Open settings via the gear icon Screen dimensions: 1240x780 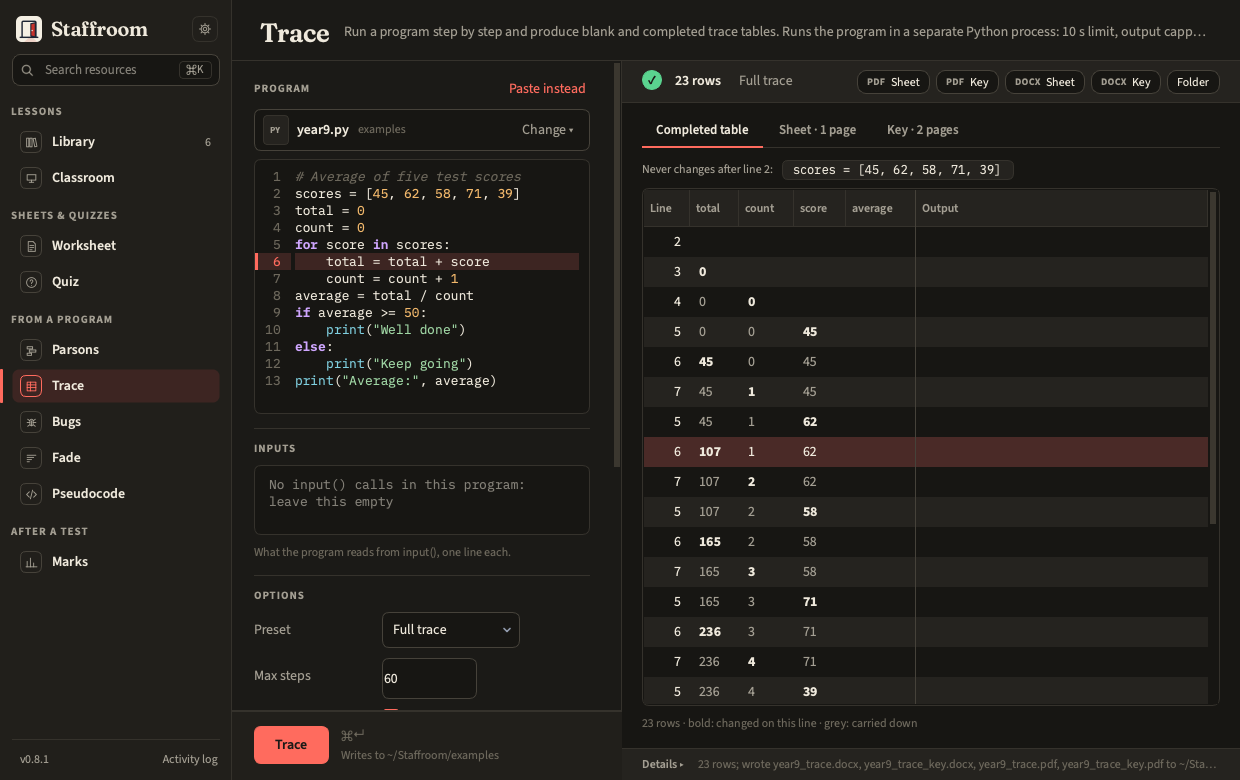[205, 29]
